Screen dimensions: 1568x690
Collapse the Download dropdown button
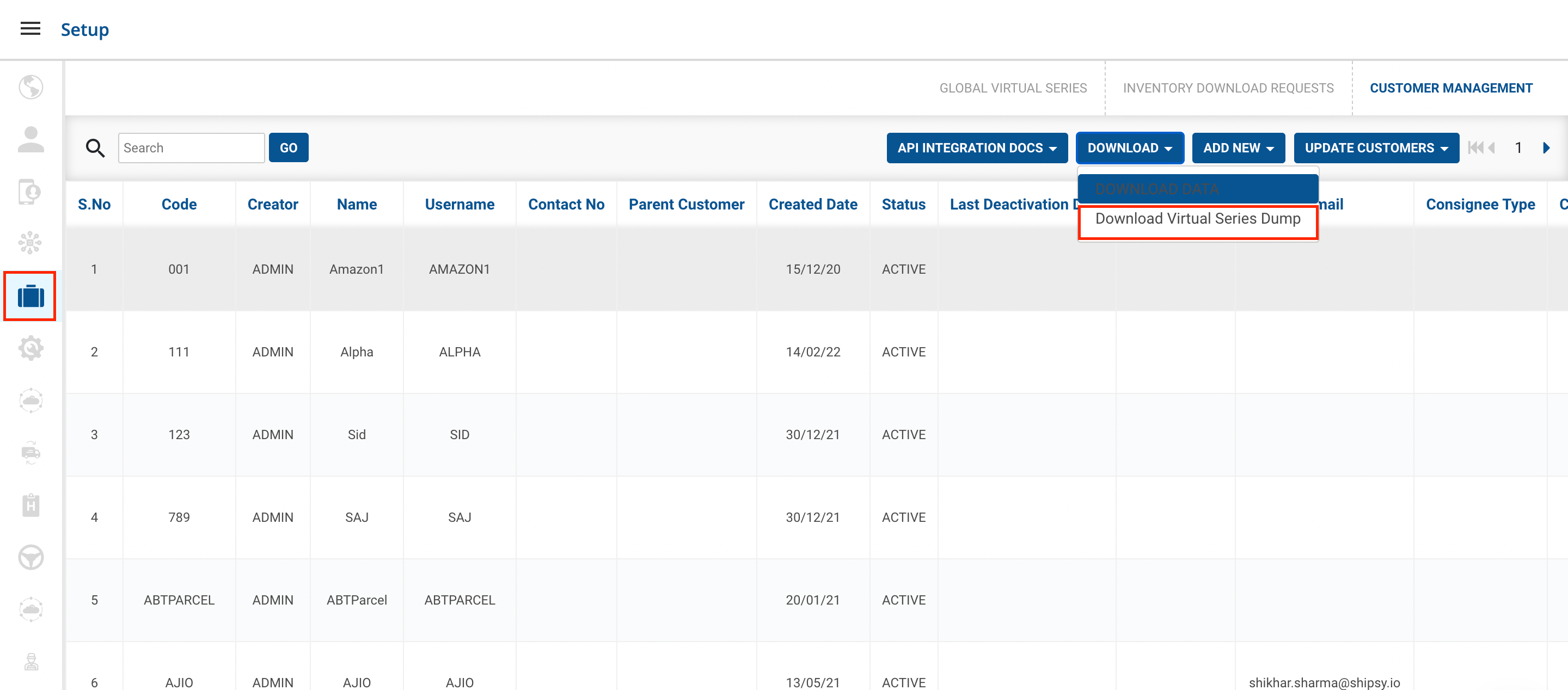click(1129, 148)
